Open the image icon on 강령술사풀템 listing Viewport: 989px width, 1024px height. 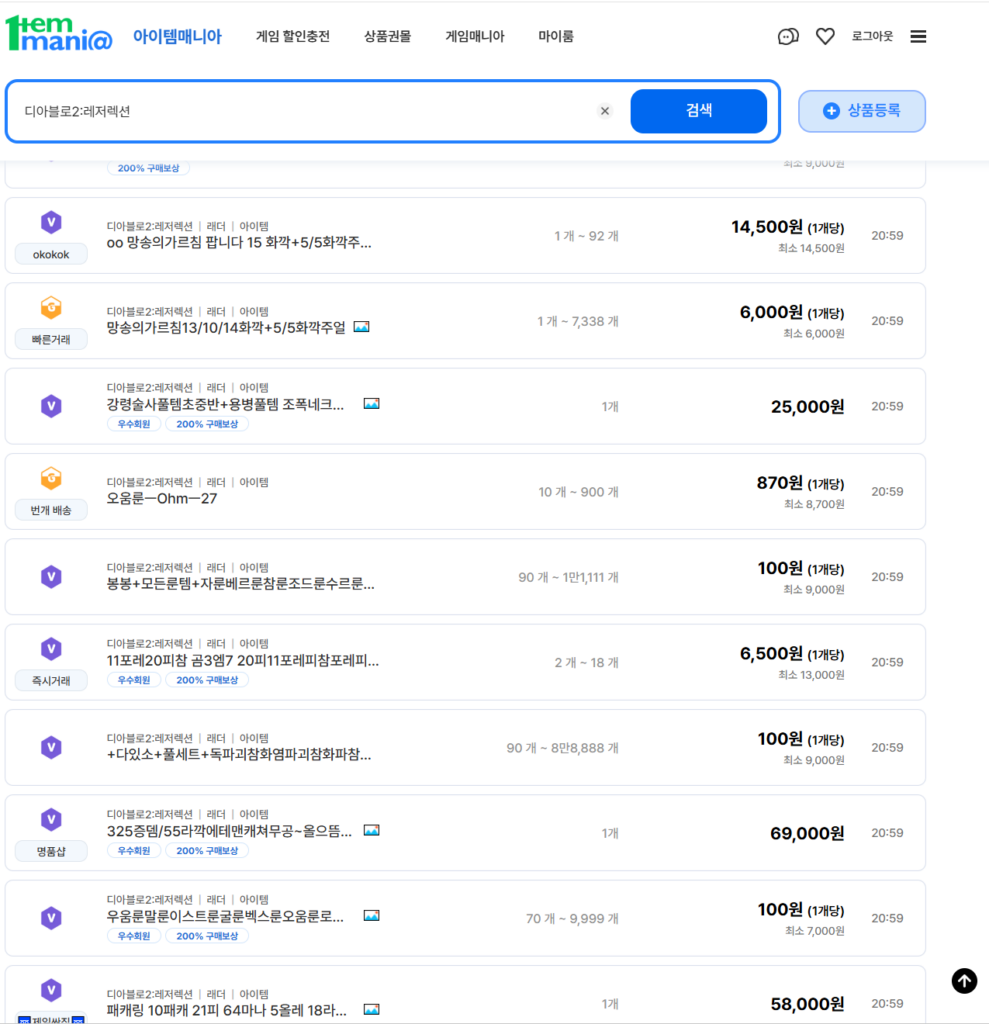tap(372, 404)
